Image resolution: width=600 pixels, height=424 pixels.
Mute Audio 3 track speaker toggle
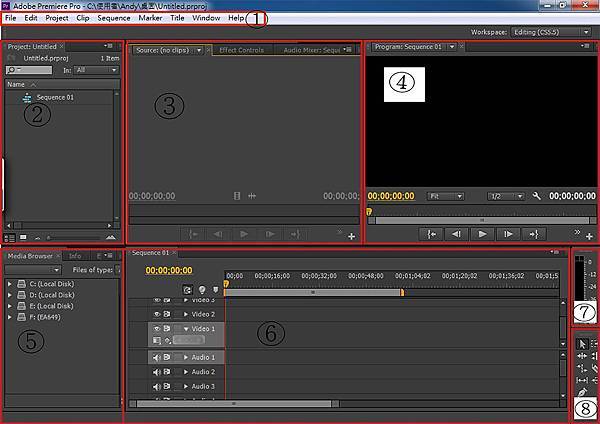157,386
